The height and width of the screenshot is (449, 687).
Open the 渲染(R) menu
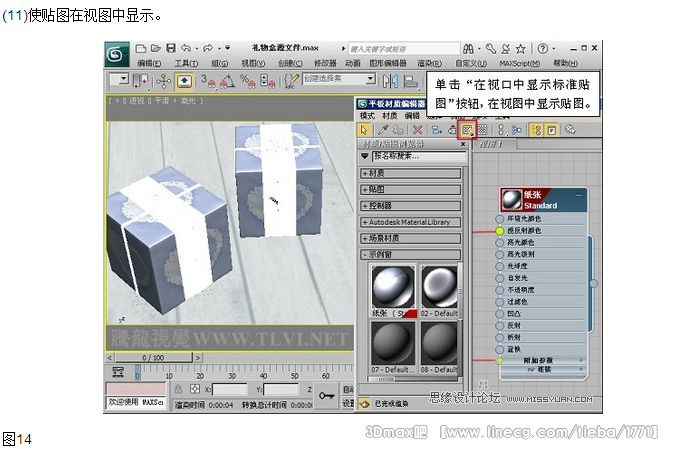coord(429,64)
